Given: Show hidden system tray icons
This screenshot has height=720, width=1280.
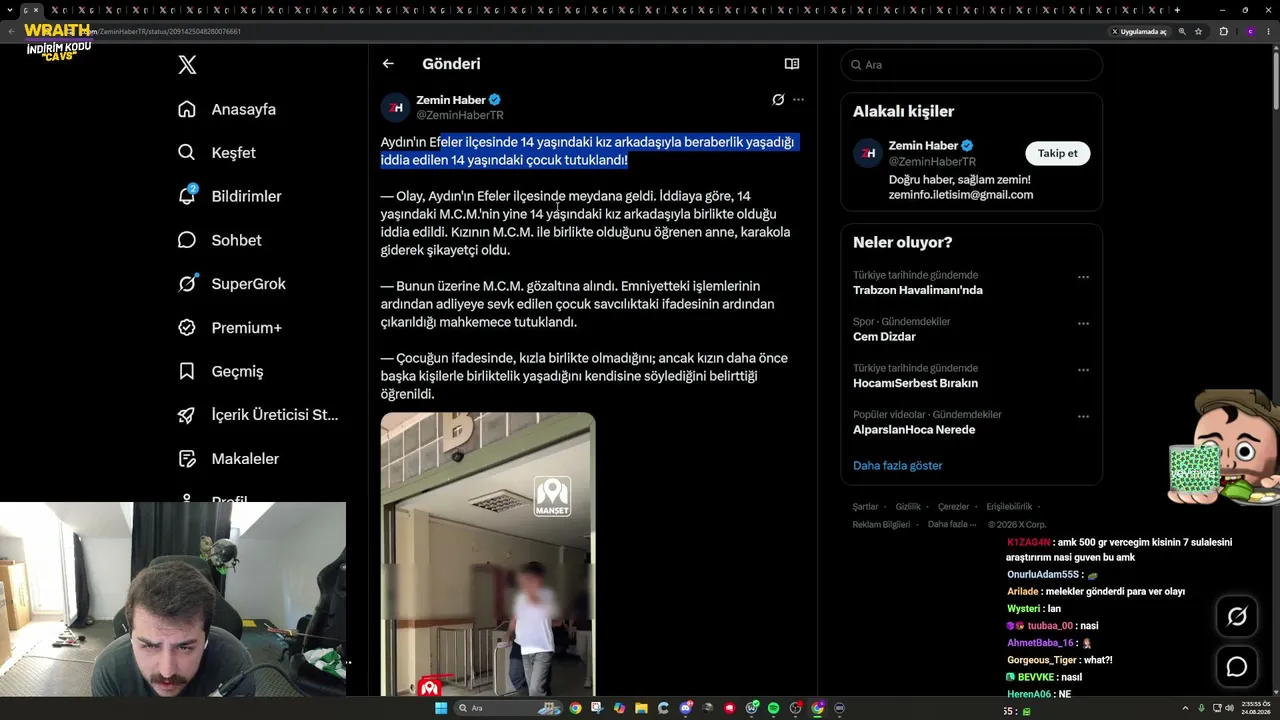Looking at the screenshot, I should coord(1187,708).
